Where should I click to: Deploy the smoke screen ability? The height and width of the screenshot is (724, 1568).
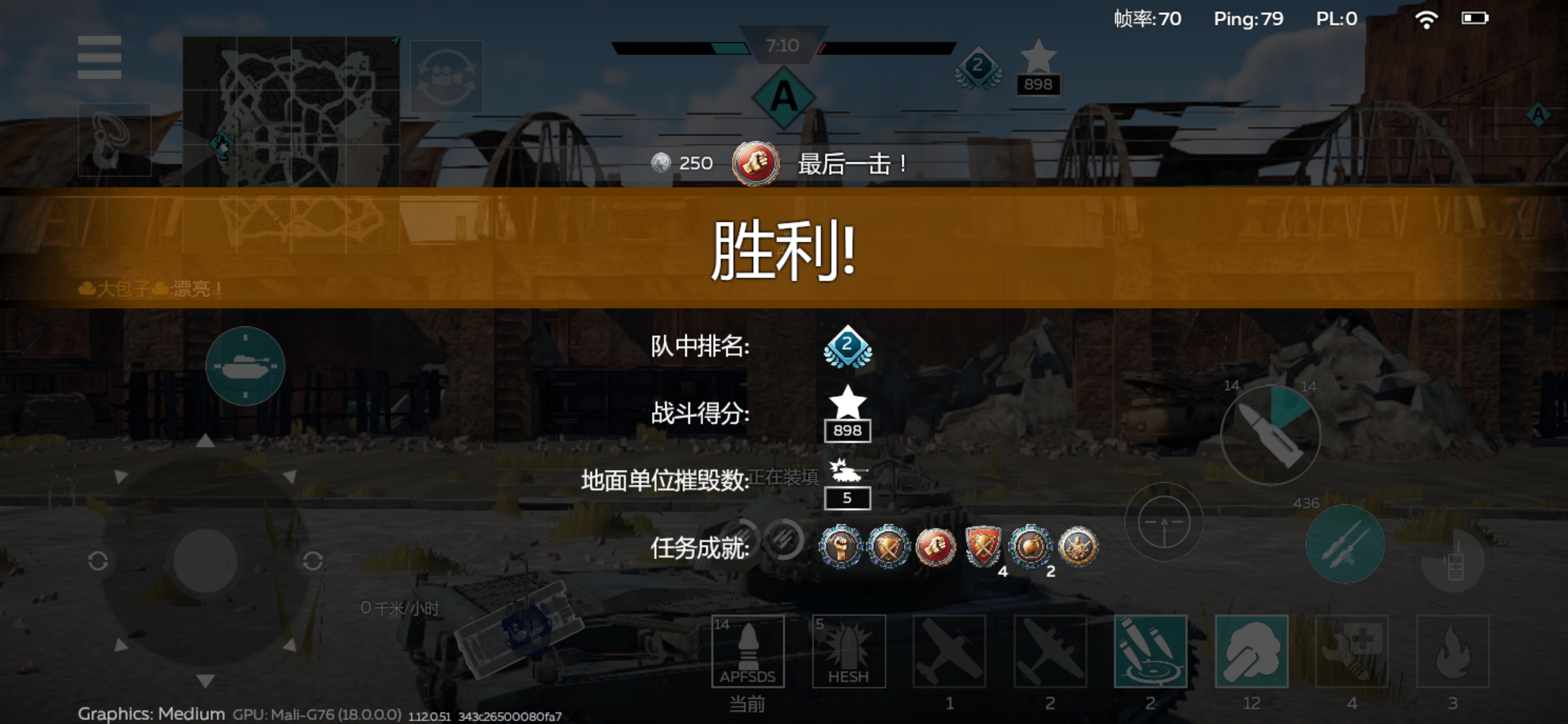tap(1252, 651)
